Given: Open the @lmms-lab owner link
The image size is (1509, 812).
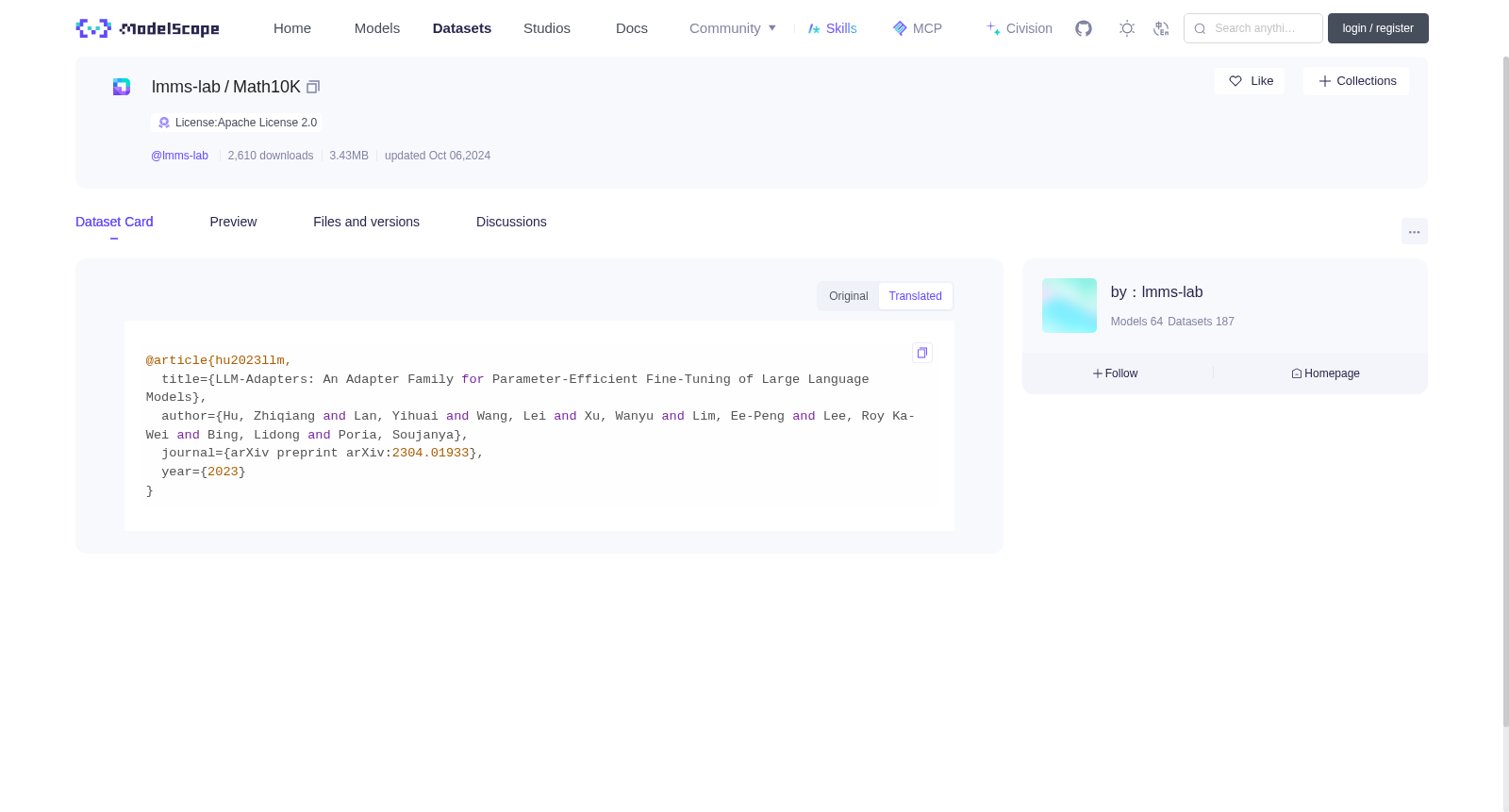Looking at the screenshot, I should click(x=179, y=156).
